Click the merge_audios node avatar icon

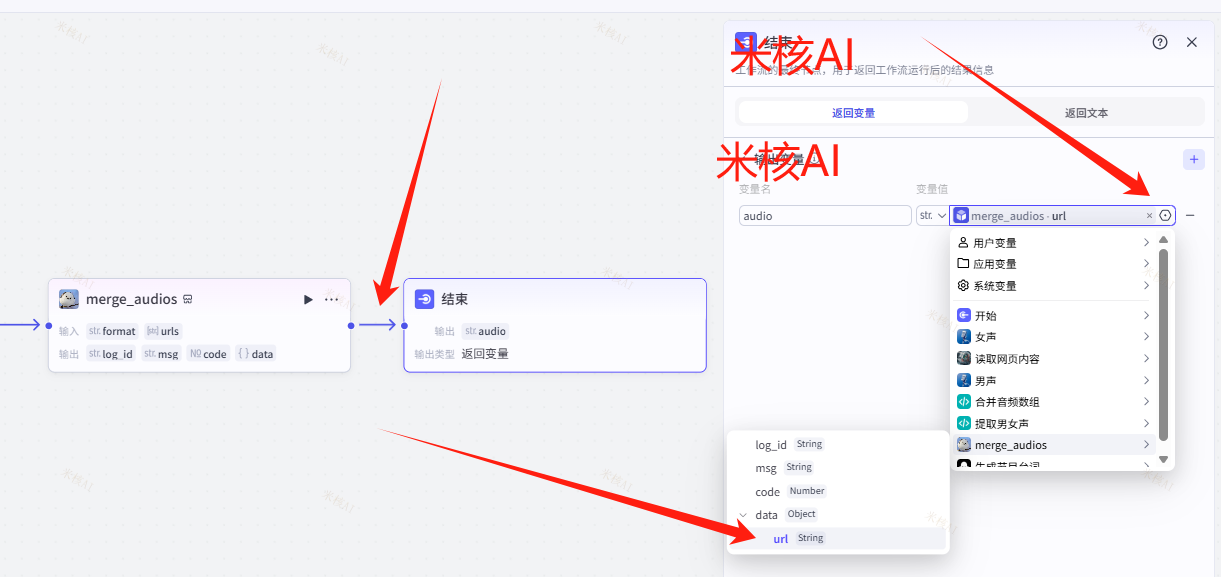click(69, 299)
